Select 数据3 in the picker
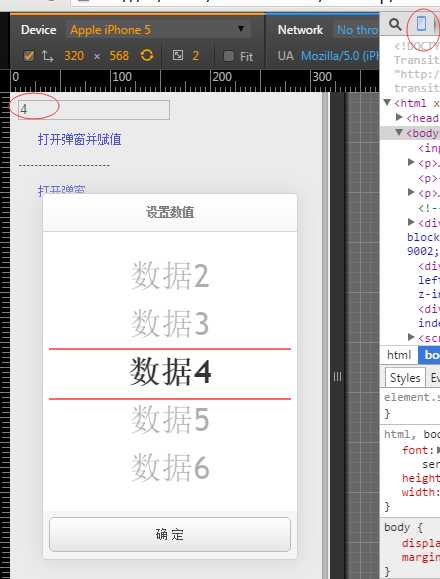 170,323
